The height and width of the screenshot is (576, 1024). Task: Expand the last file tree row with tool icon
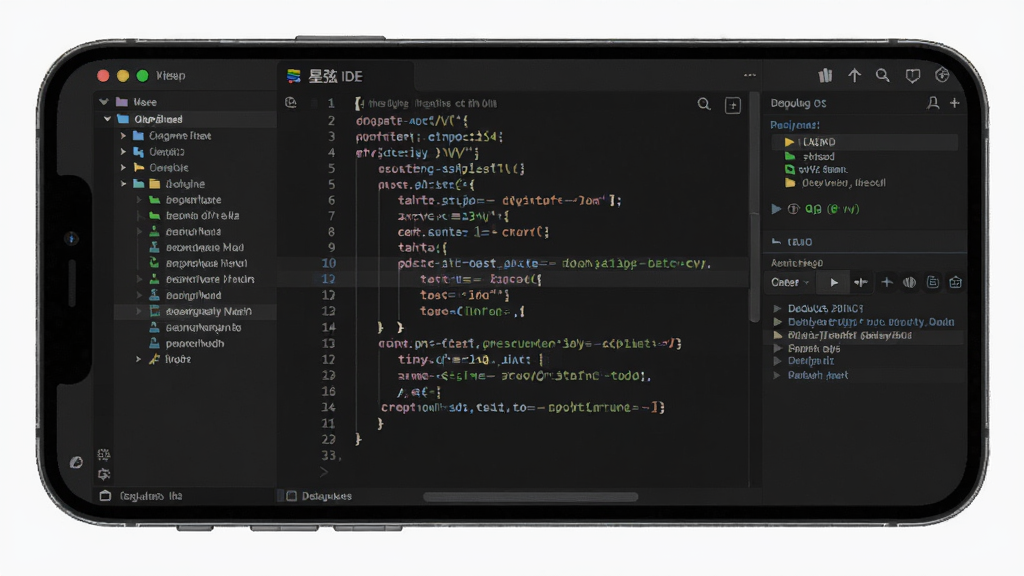tap(138, 359)
